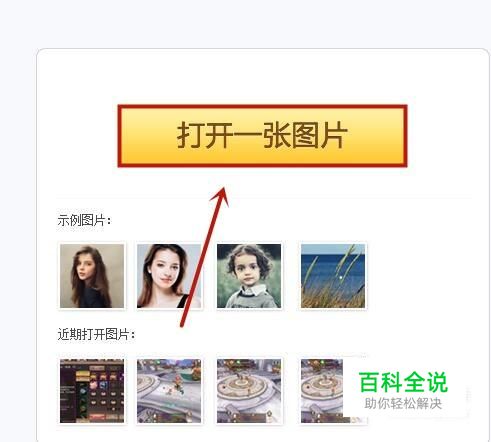
Task: Click the 助你轻松解决 slogan text
Action: (403, 403)
